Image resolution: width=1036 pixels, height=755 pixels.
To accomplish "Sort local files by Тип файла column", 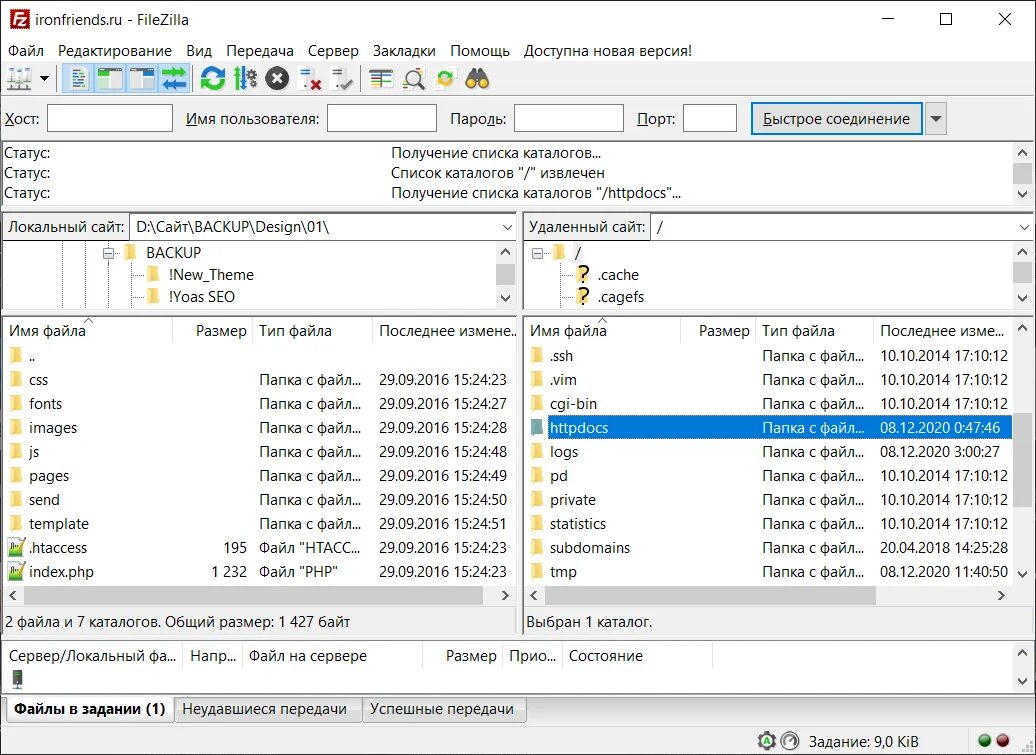I will (x=313, y=330).
